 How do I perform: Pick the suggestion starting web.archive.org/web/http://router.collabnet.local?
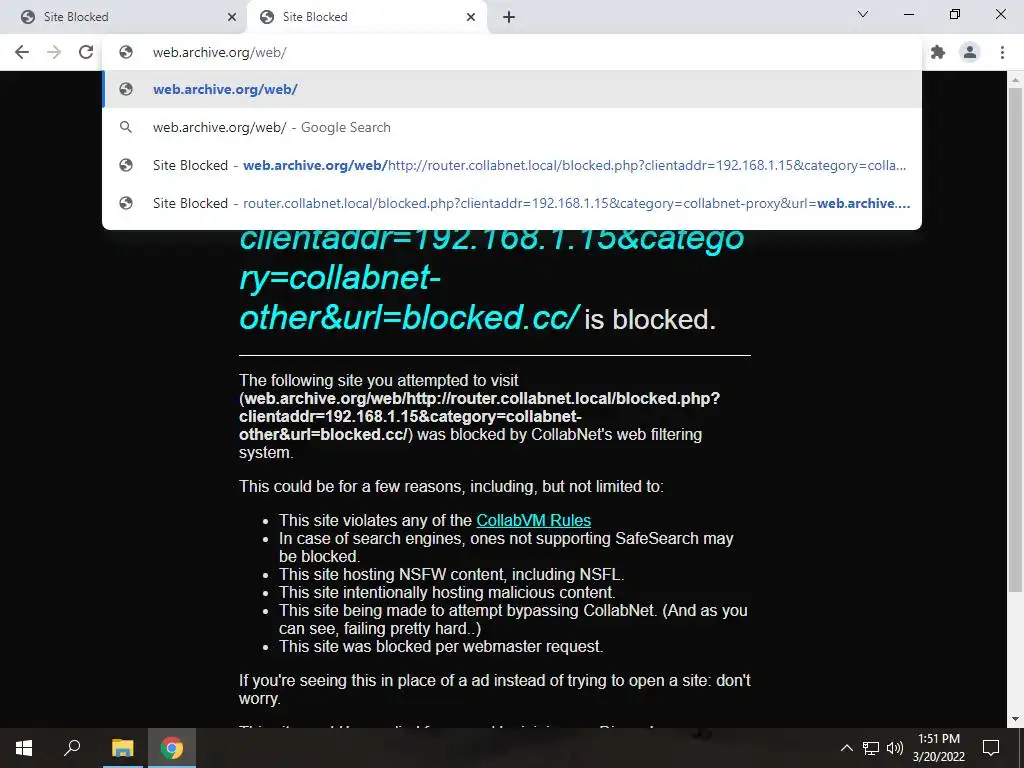tap(512, 165)
